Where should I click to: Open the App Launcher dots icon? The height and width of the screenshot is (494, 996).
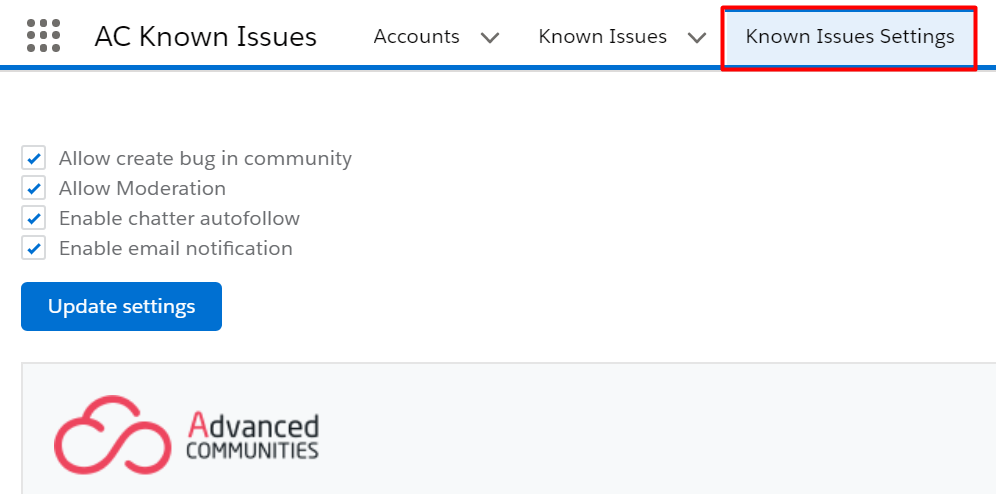(44, 36)
